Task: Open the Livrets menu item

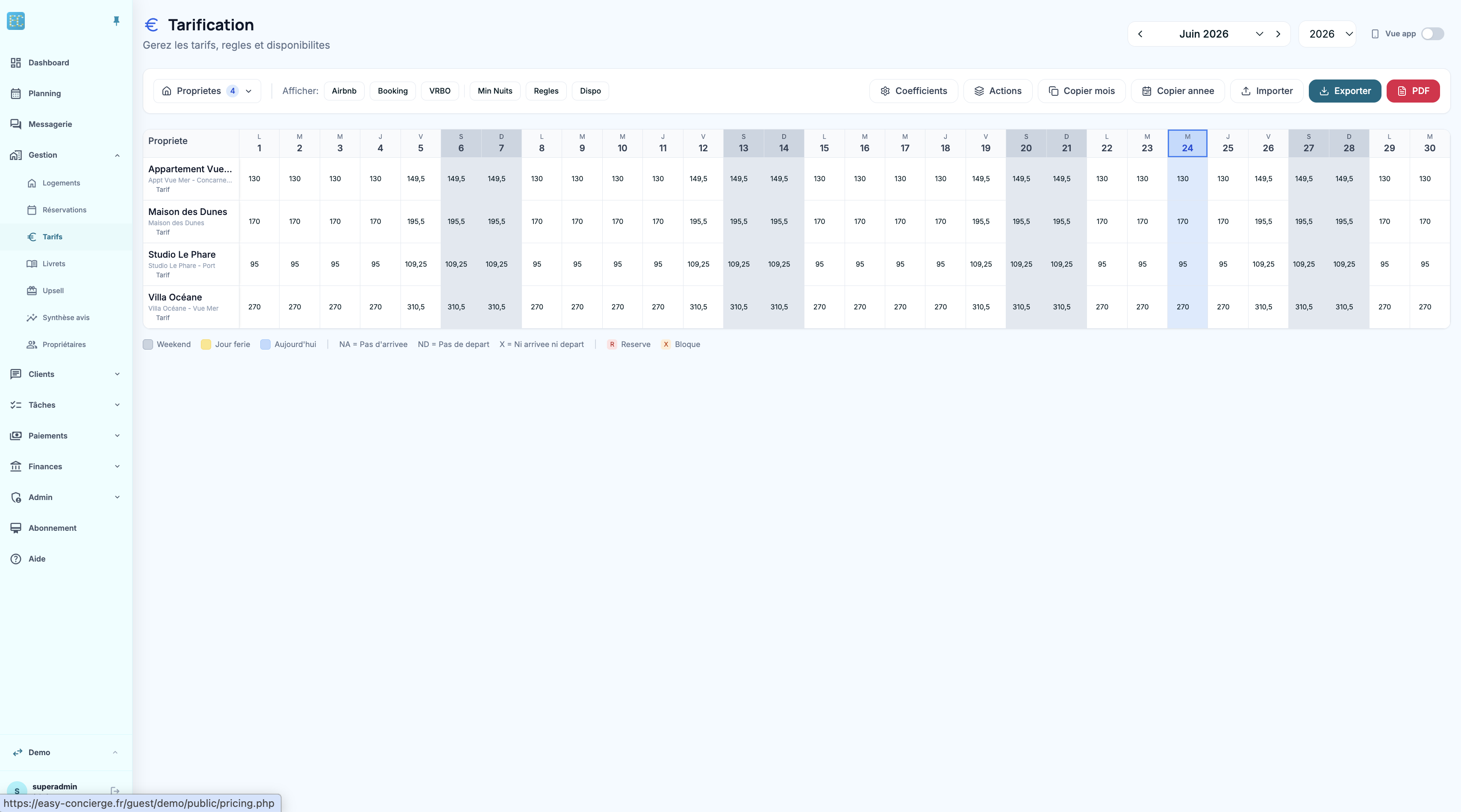Action: (66, 264)
